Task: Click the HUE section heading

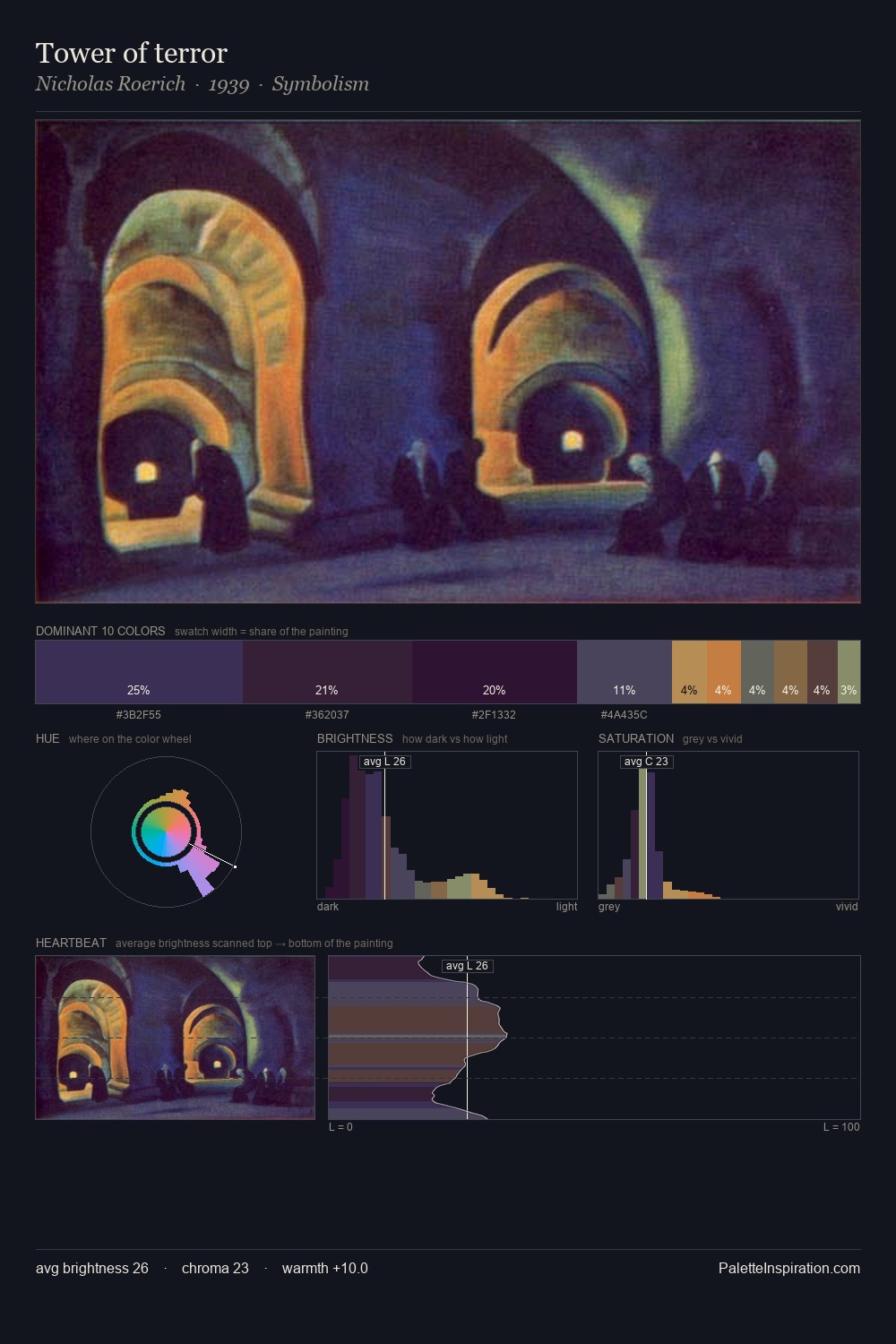Action: (x=47, y=738)
